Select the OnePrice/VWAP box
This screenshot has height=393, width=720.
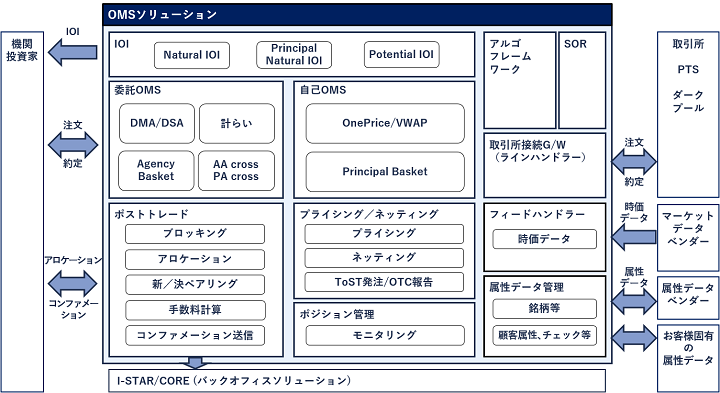tap(385, 123)
